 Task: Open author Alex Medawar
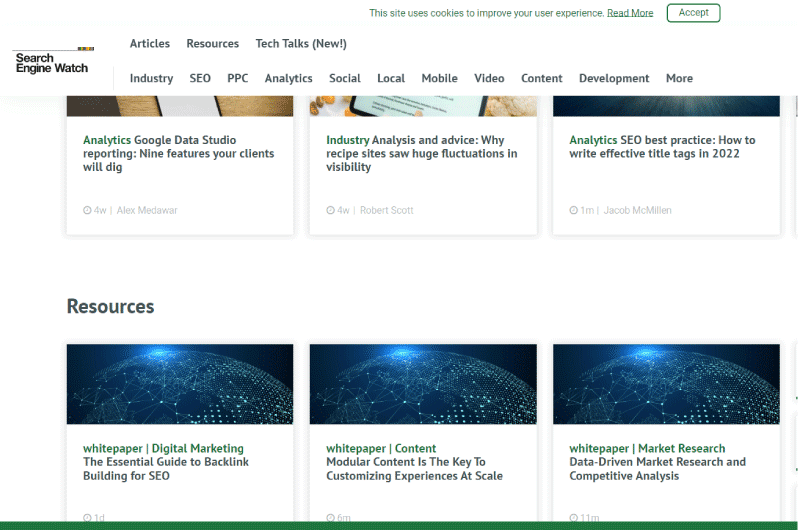pyautogui.click(x=147, y=210)
